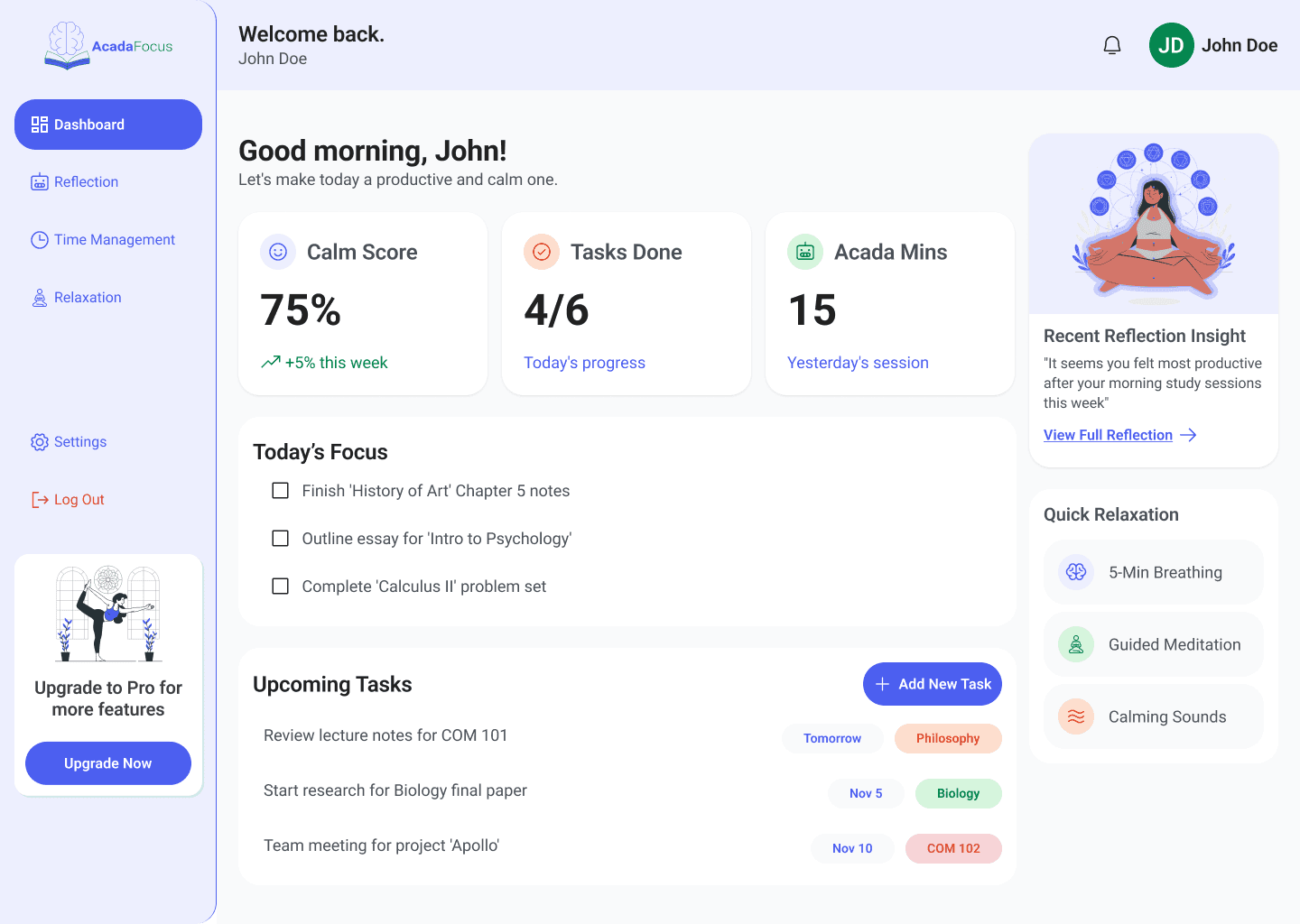
Task: Click the COM 102 tag
Action: [953, 848]
